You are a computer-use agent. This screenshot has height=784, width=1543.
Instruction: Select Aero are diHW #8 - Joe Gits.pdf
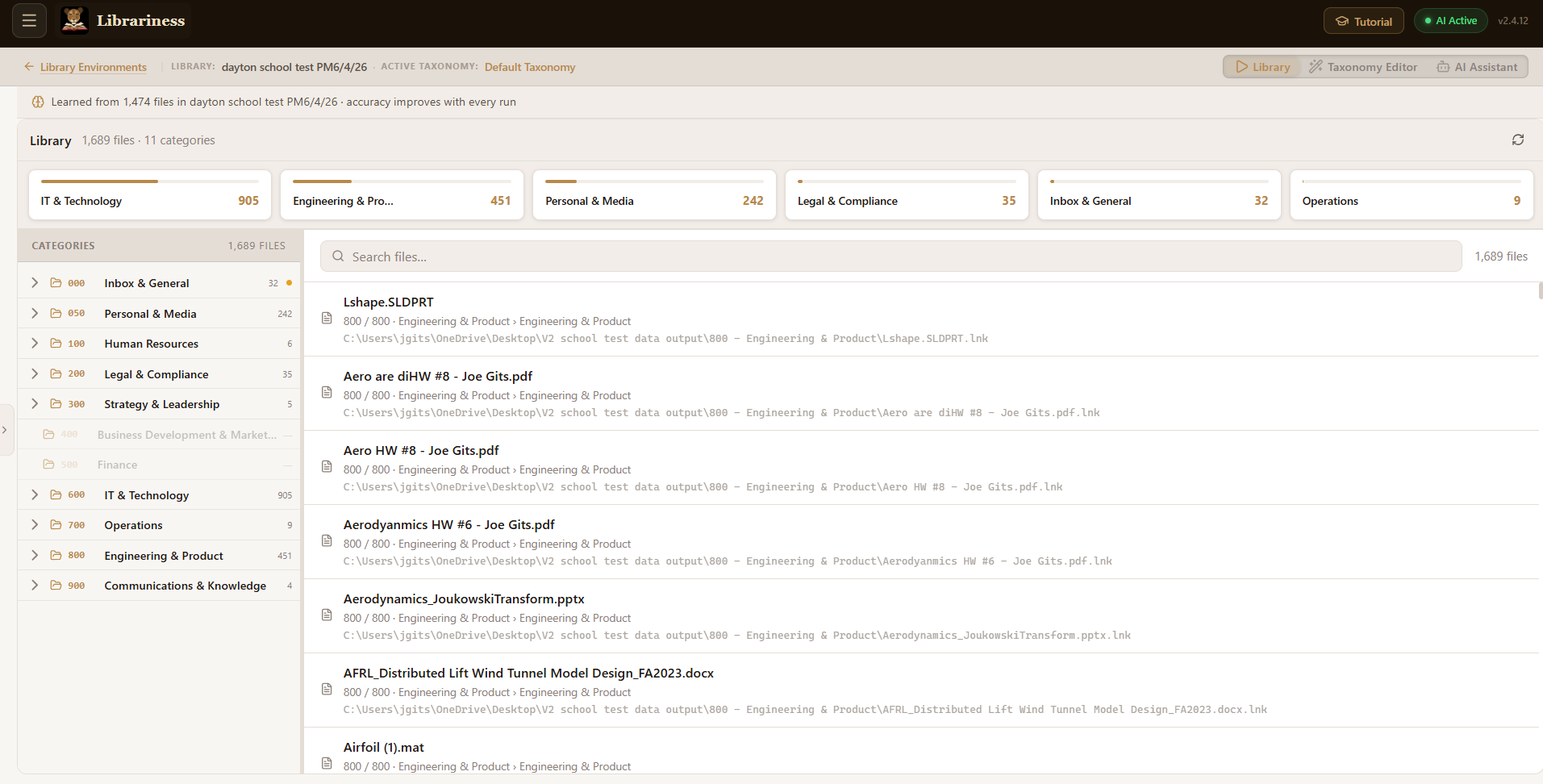(x=438, y=376)
